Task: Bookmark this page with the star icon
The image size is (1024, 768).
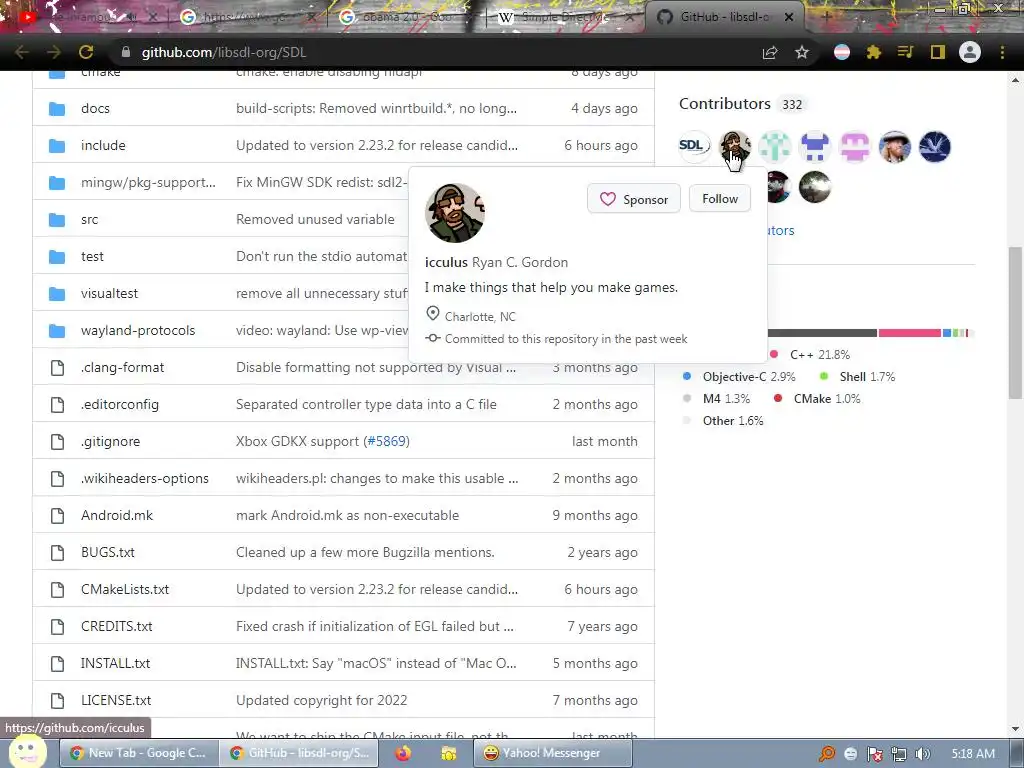Action: tap(802, 52)
